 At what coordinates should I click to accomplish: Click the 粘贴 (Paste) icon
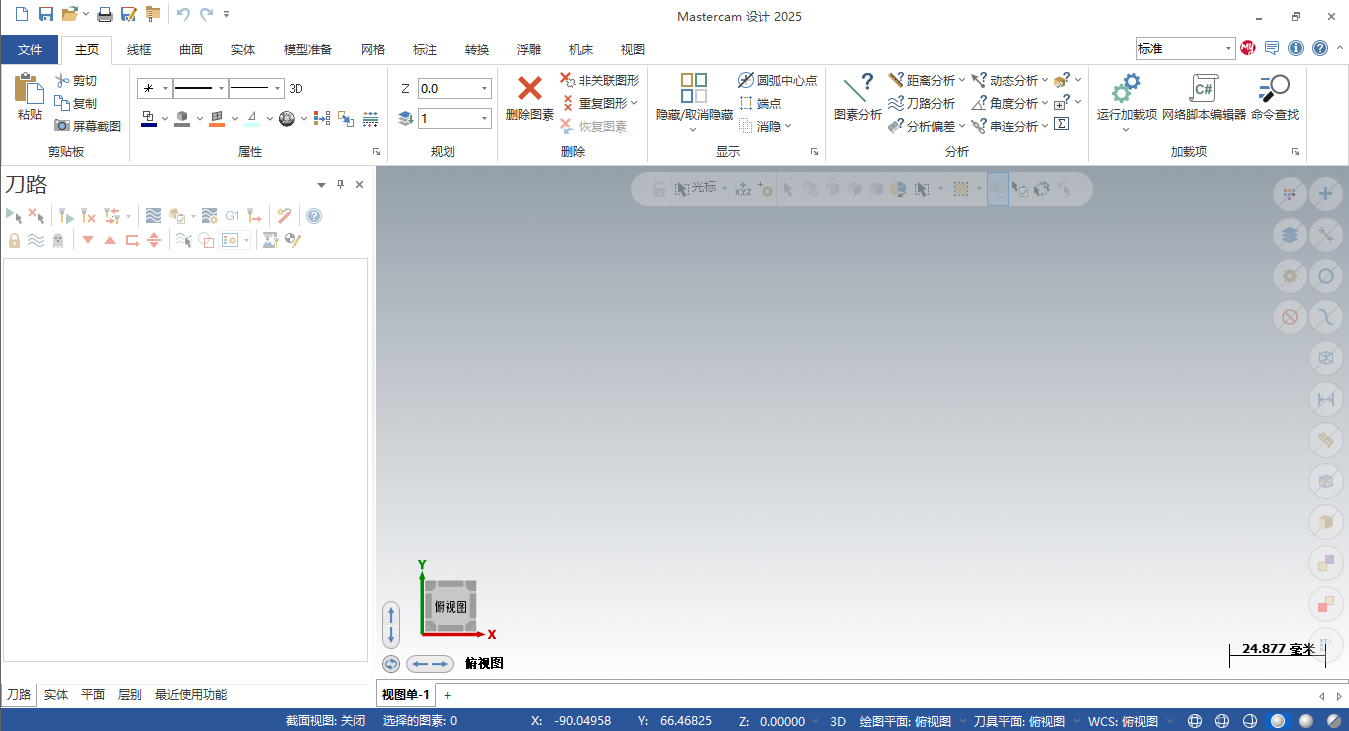point(28,88)
